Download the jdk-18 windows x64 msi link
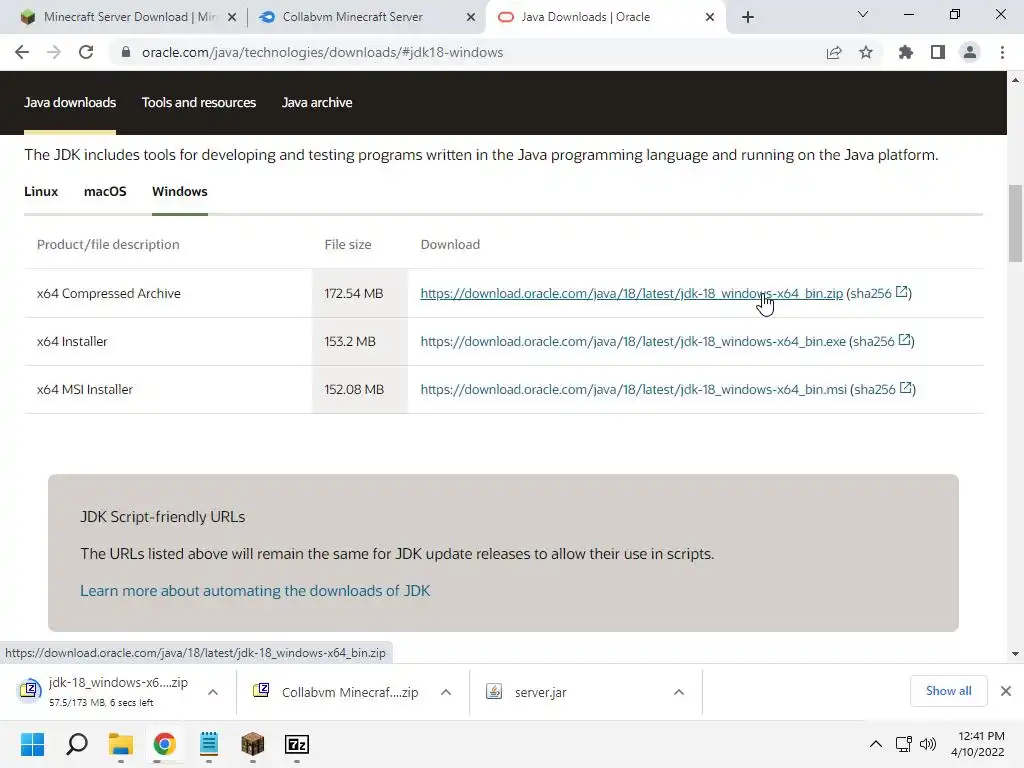 tap(633, 389)
